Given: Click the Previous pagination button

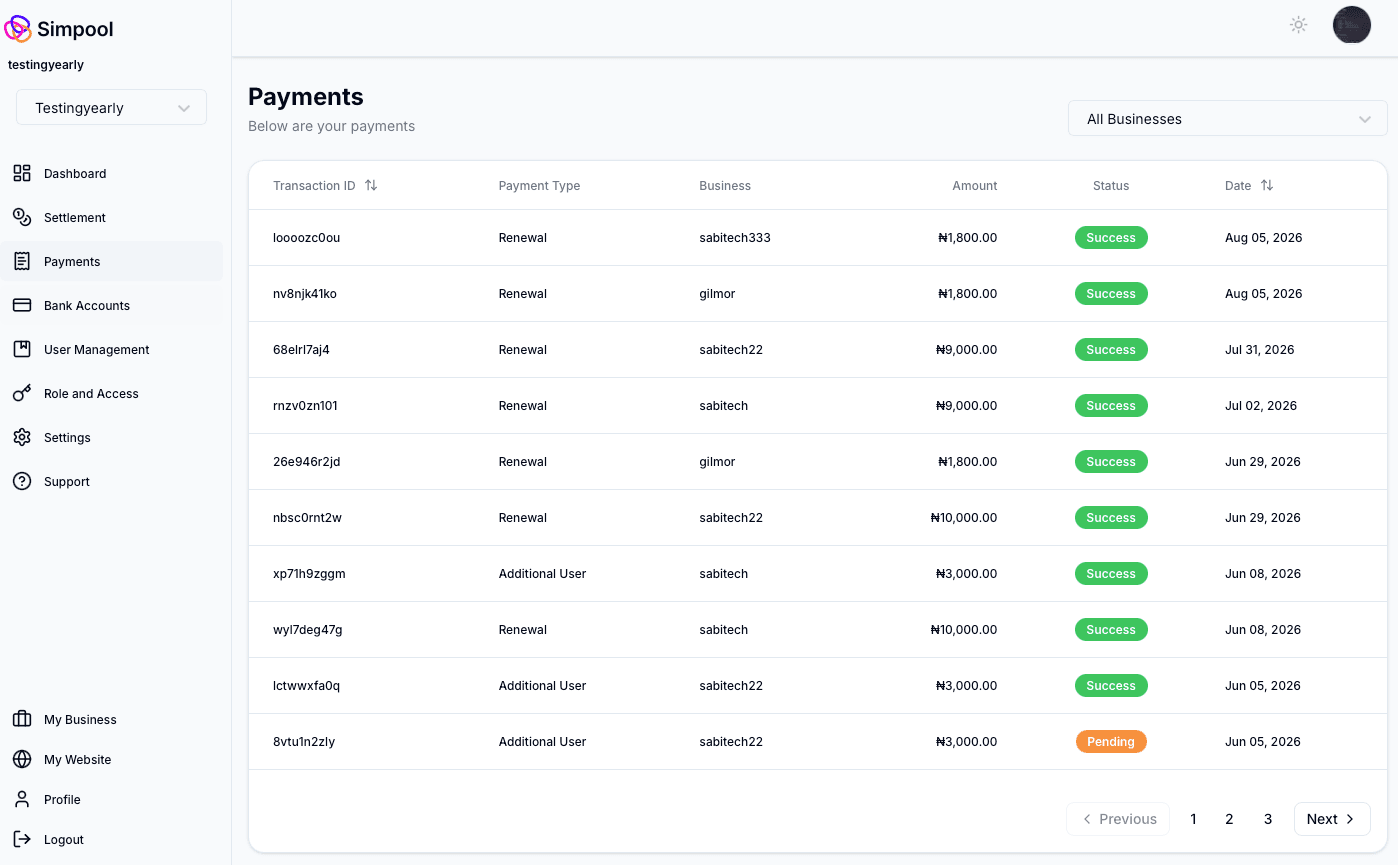Looking at the screenshot, I should click(1118, 819).
